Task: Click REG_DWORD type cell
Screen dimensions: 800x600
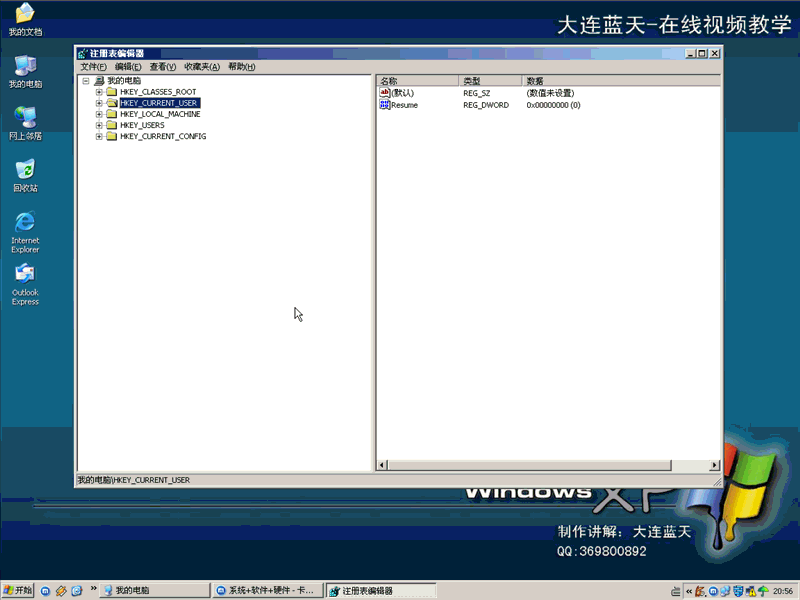Action: [x=486, y=105]
